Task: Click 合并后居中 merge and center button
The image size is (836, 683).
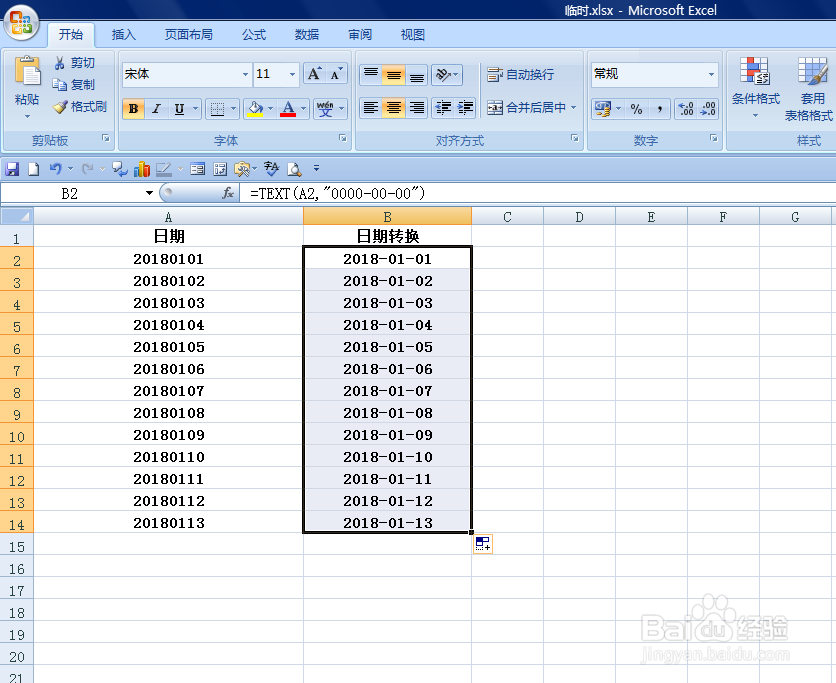Action: pyautogui.click(x=526, y=108)
